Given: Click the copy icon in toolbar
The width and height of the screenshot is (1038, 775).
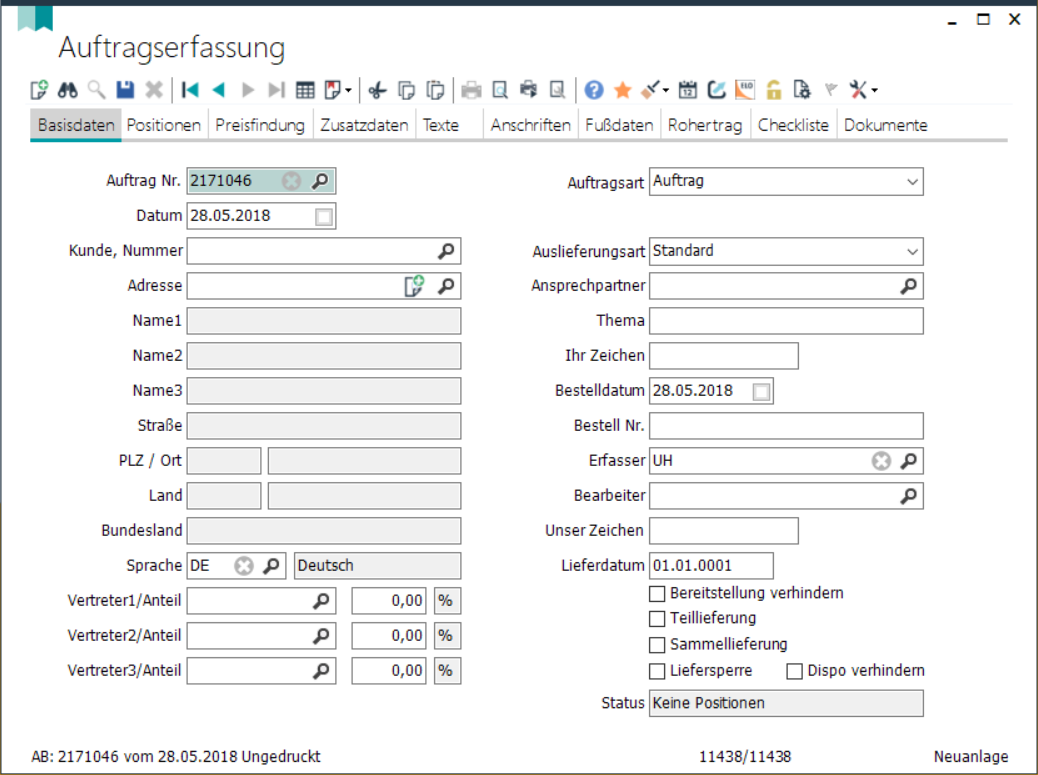Looking at the screenshot, I should (406, 89).
